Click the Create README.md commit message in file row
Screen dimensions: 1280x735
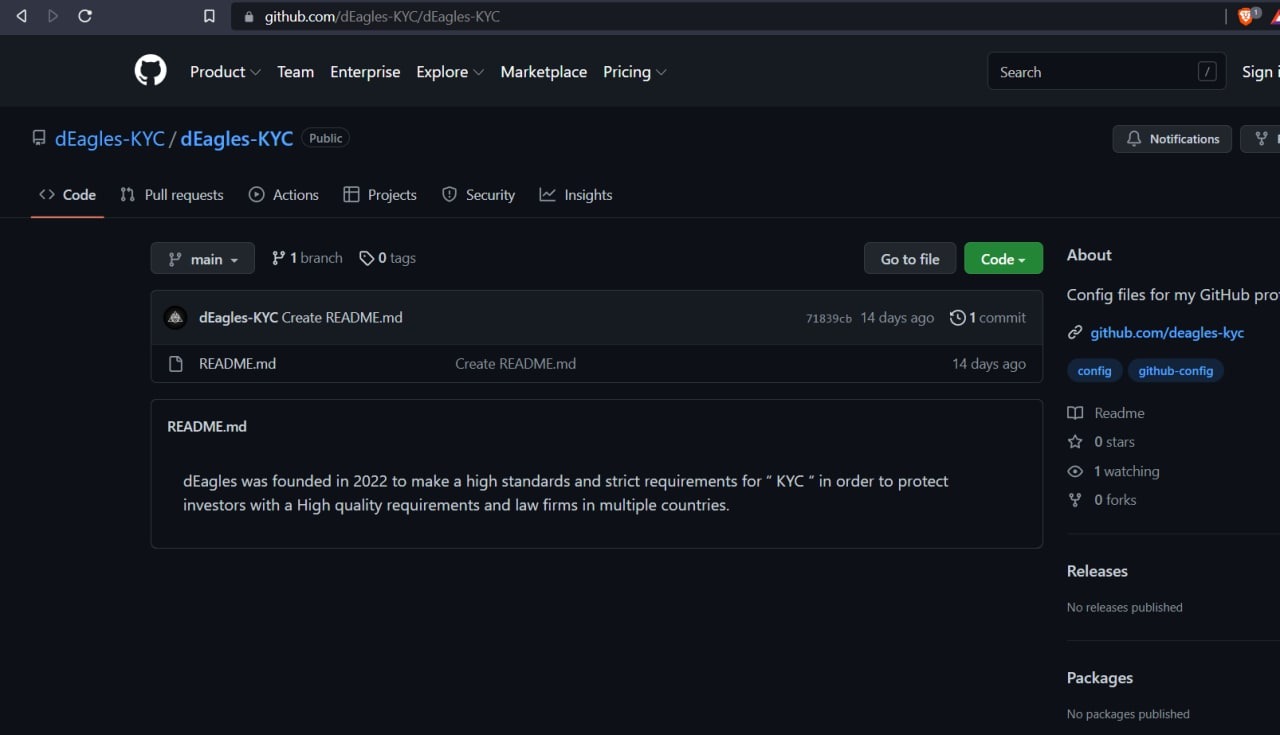515,364
